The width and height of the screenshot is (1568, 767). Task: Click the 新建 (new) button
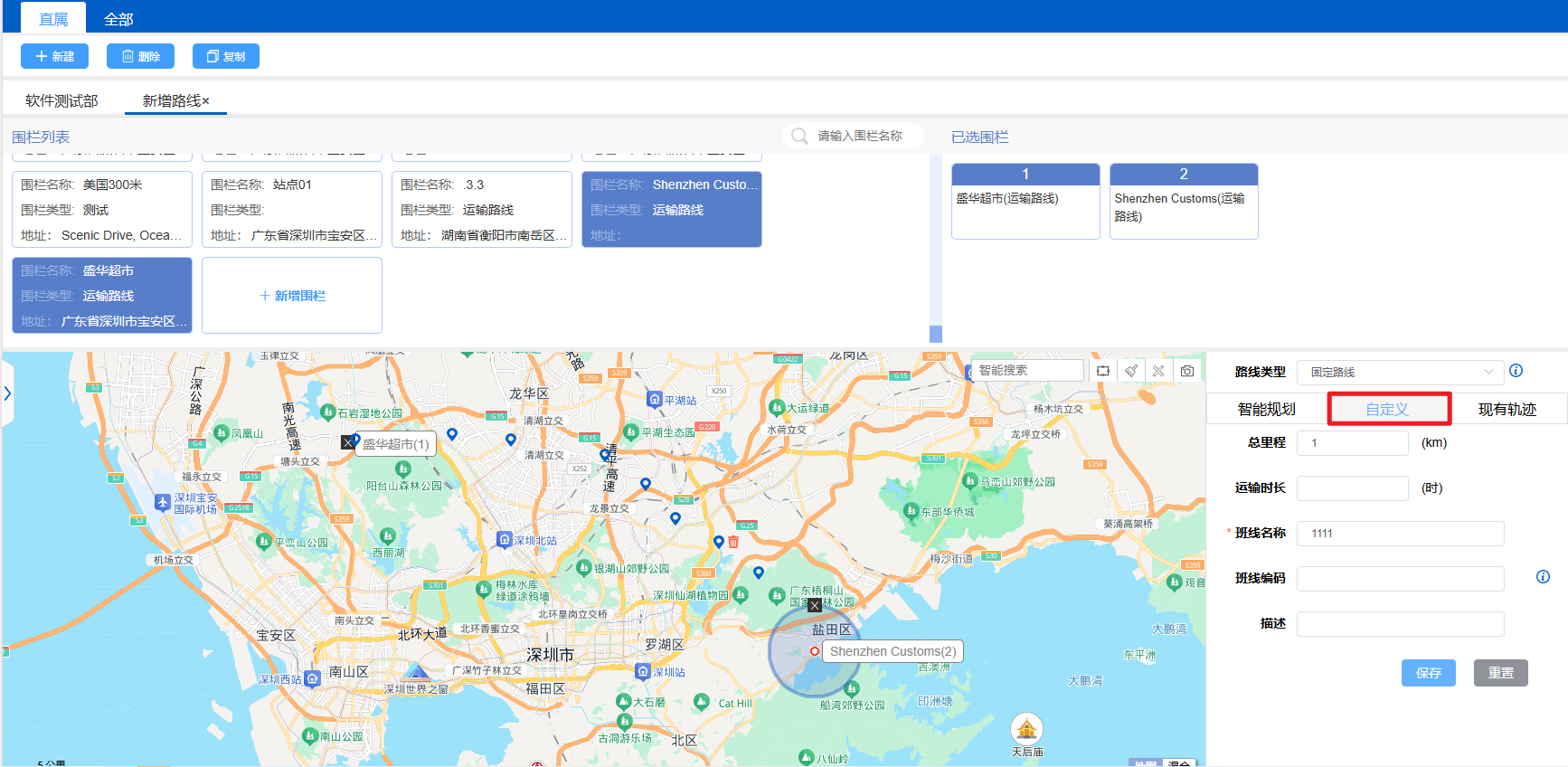(x=54, y=56)
